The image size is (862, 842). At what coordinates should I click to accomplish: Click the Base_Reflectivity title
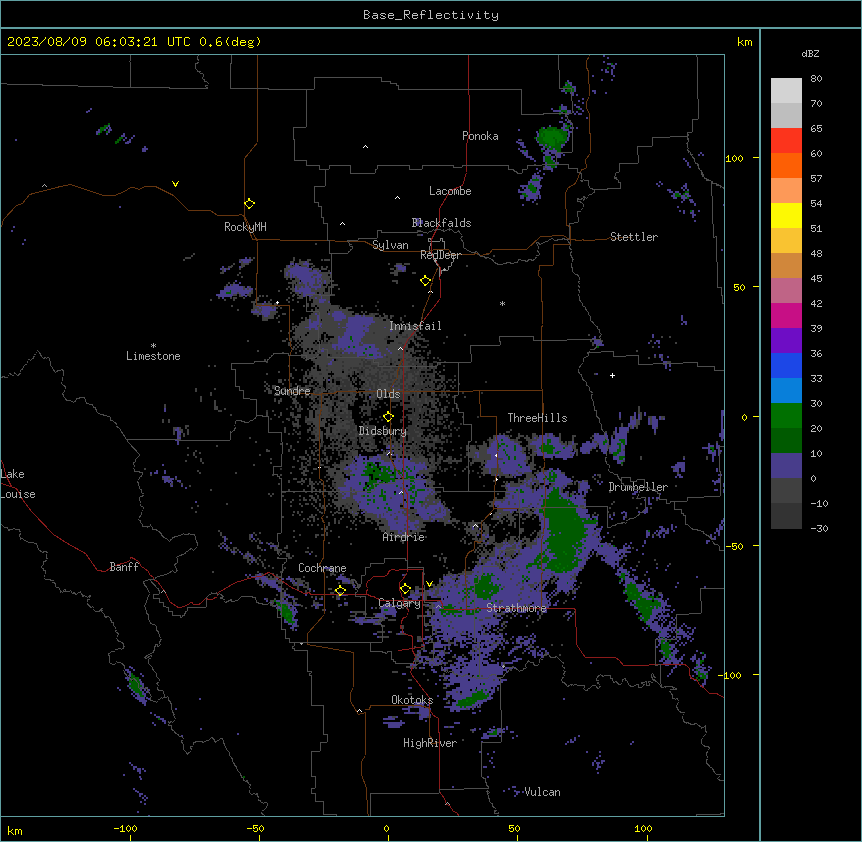pos(431,15)
